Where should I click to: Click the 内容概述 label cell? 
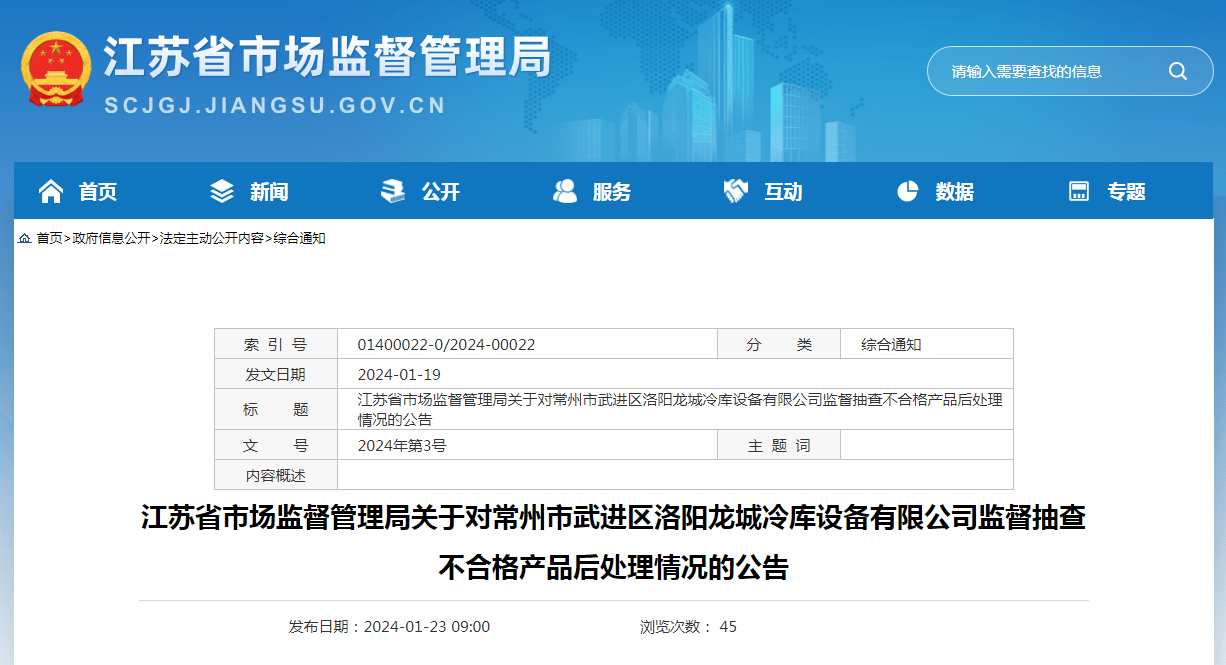pos(276,475)
